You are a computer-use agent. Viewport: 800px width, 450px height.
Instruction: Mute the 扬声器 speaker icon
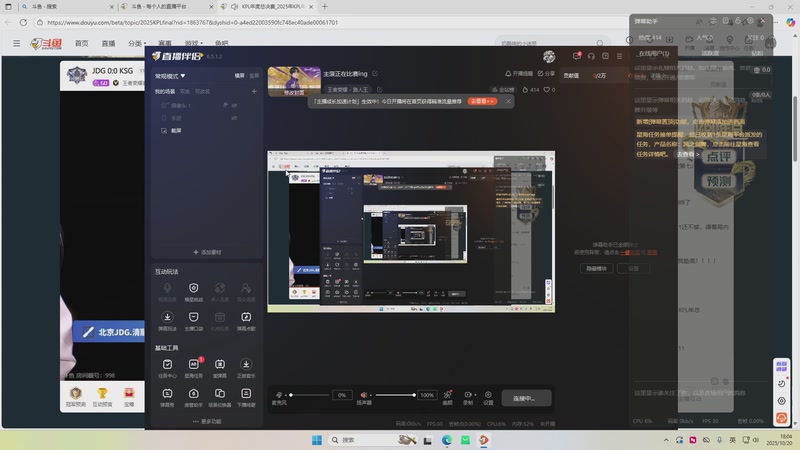coord(364,395)
